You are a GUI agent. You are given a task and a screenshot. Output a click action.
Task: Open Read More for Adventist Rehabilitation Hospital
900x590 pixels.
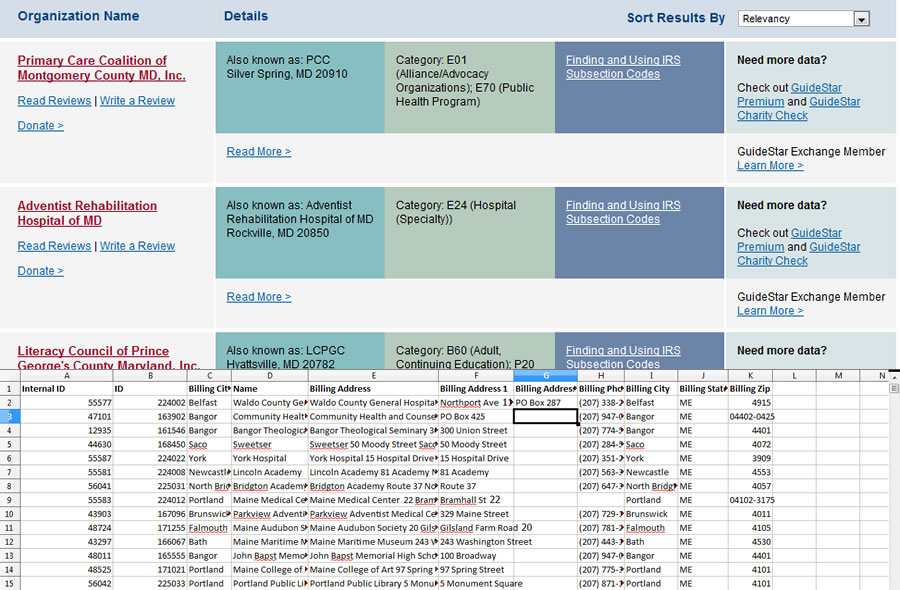[259, 297]
